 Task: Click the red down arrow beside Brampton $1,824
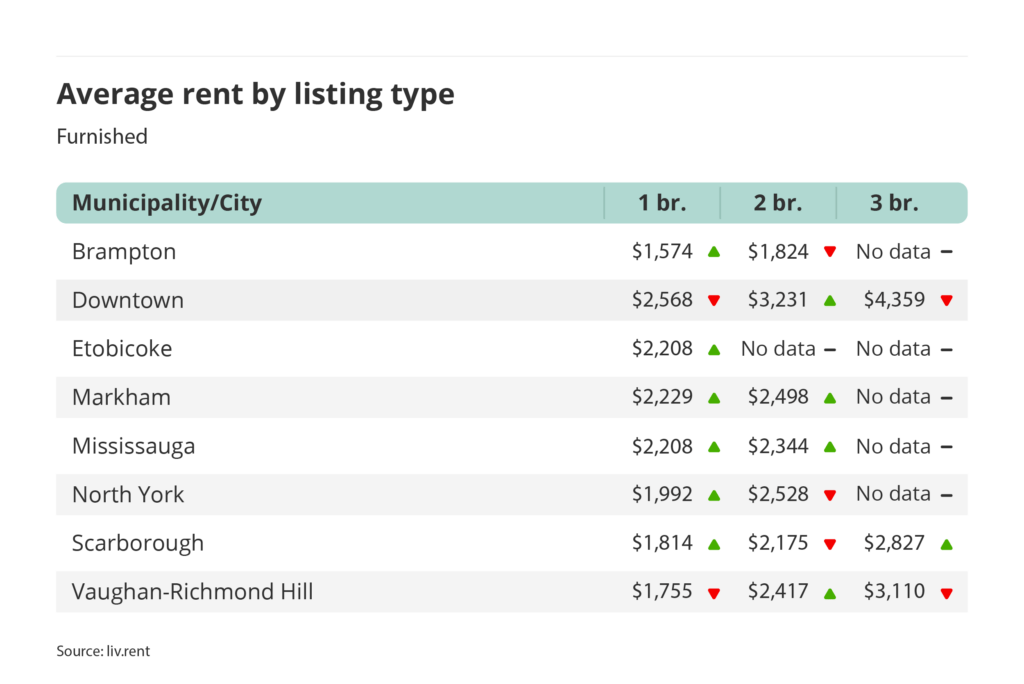coord(830,252)
